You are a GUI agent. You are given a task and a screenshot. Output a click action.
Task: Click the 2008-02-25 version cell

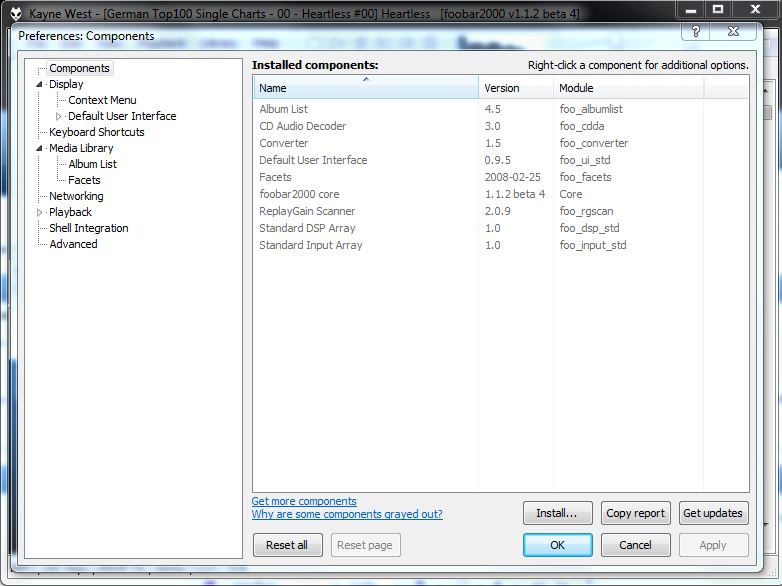tap(512, 177)
